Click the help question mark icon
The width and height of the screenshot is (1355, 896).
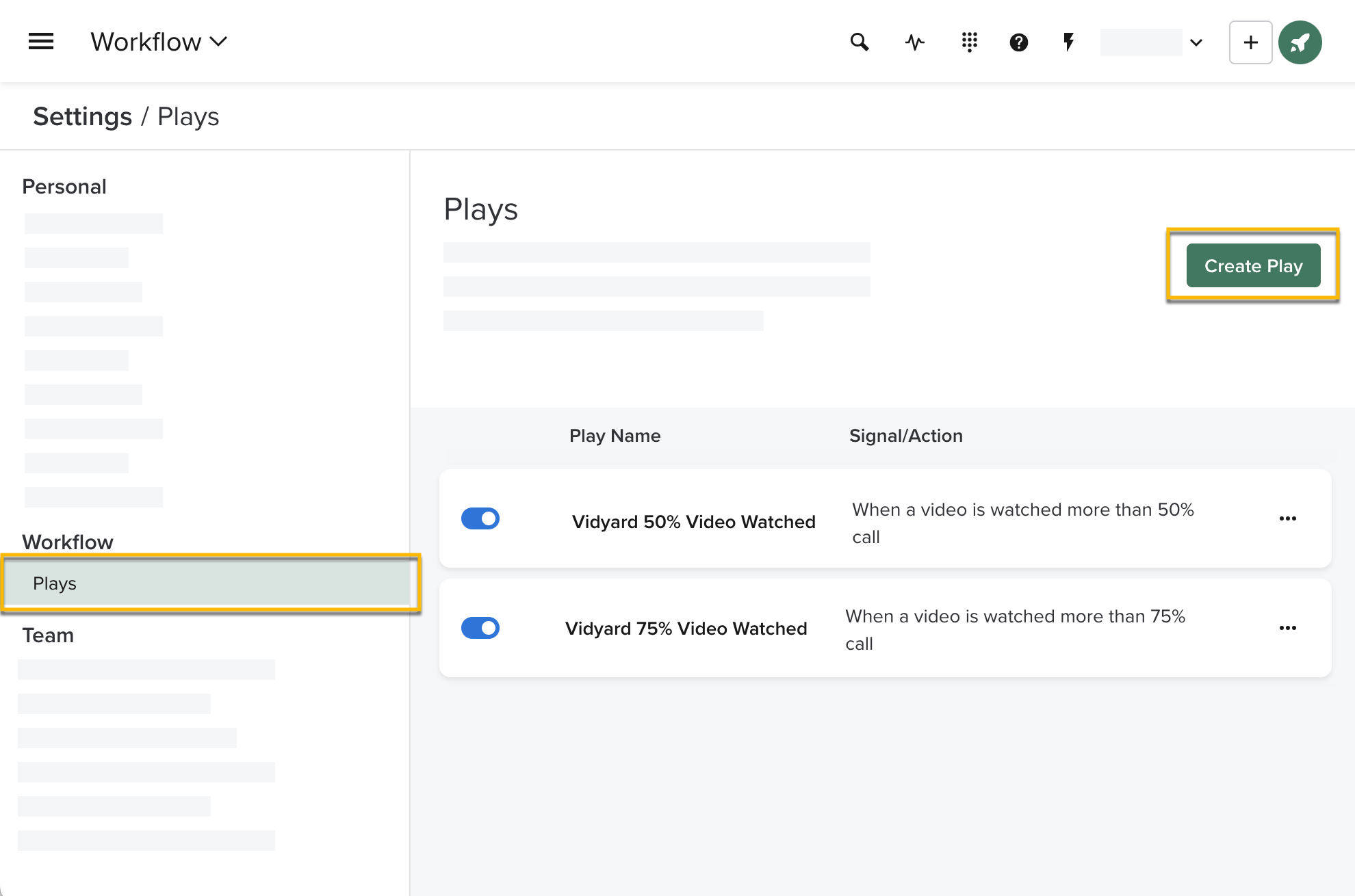1019,42
